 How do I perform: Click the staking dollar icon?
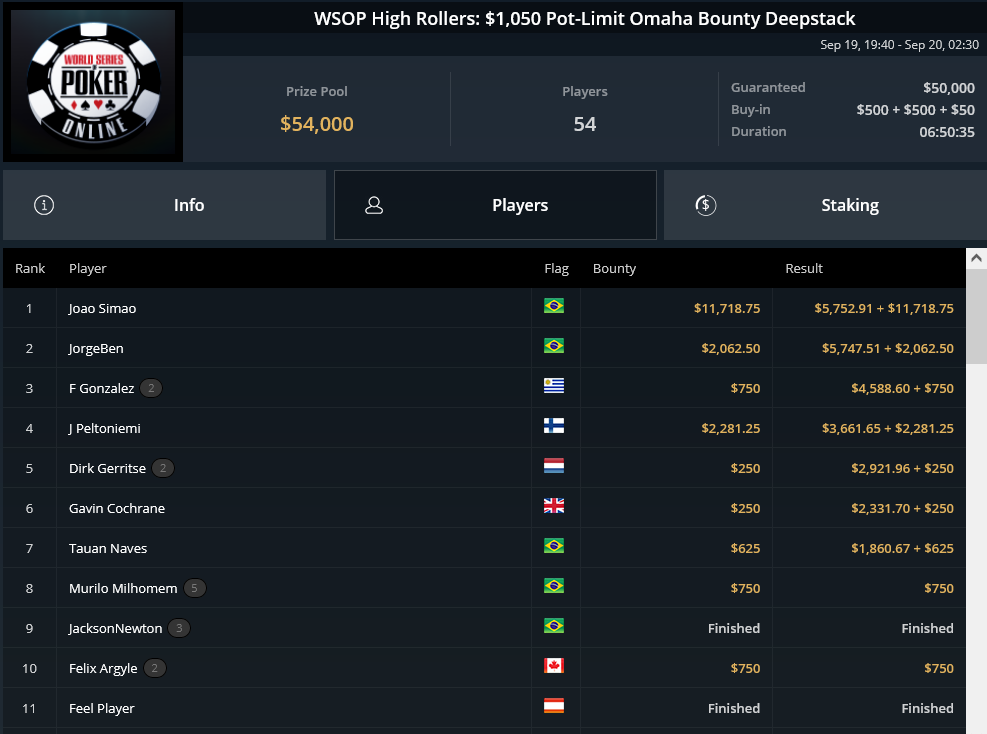pos(706,205)
